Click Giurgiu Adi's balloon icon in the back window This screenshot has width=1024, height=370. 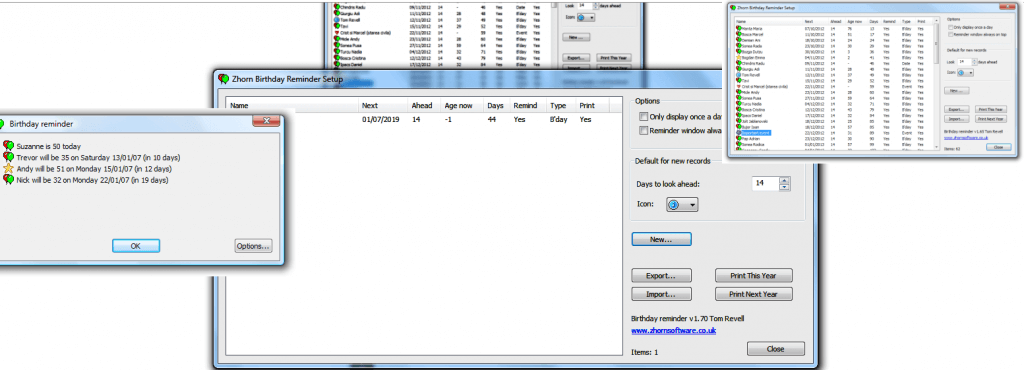point(337,12)
